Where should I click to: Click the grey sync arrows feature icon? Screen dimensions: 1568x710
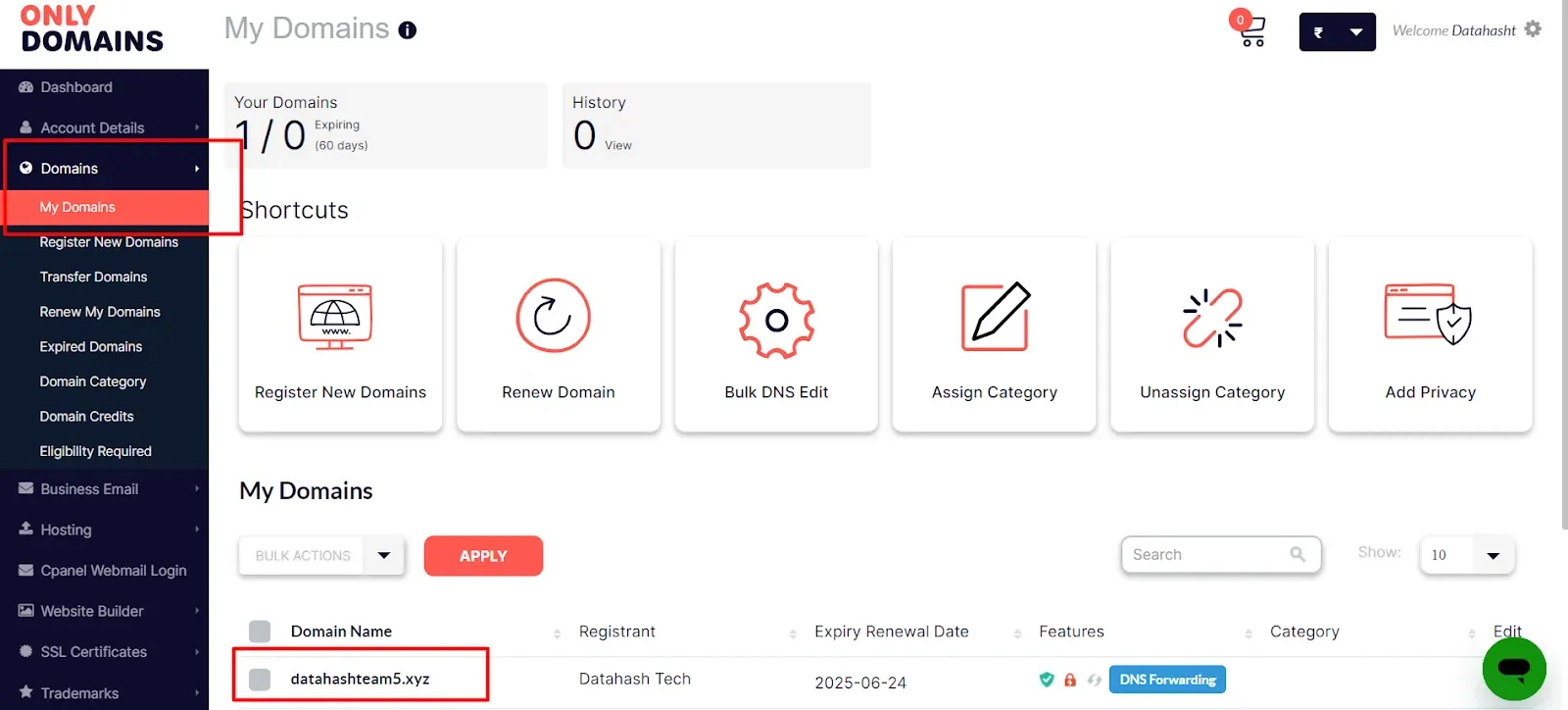[1094, 680]
